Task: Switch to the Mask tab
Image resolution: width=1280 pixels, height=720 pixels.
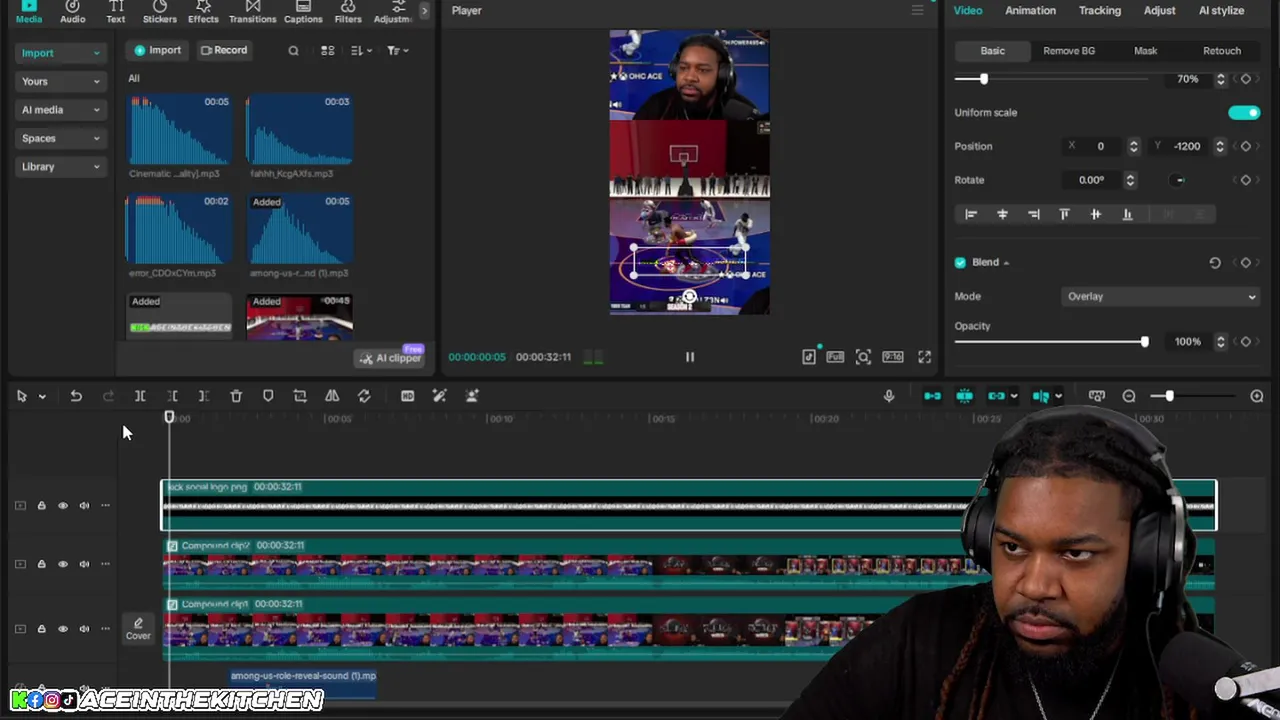Action: tap(1145, 51)
